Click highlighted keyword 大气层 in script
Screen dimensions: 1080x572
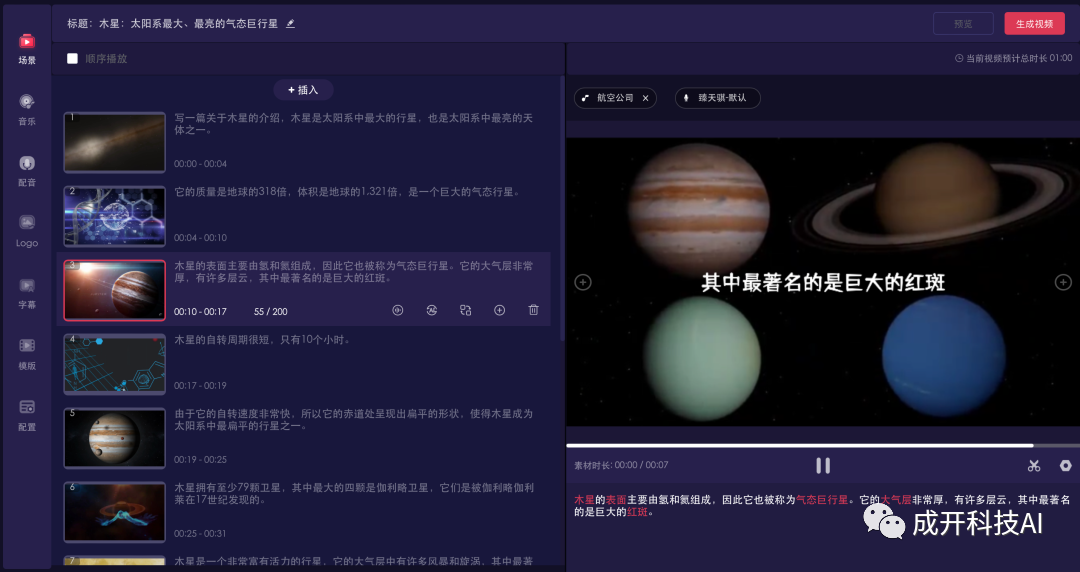coord(896,500)
